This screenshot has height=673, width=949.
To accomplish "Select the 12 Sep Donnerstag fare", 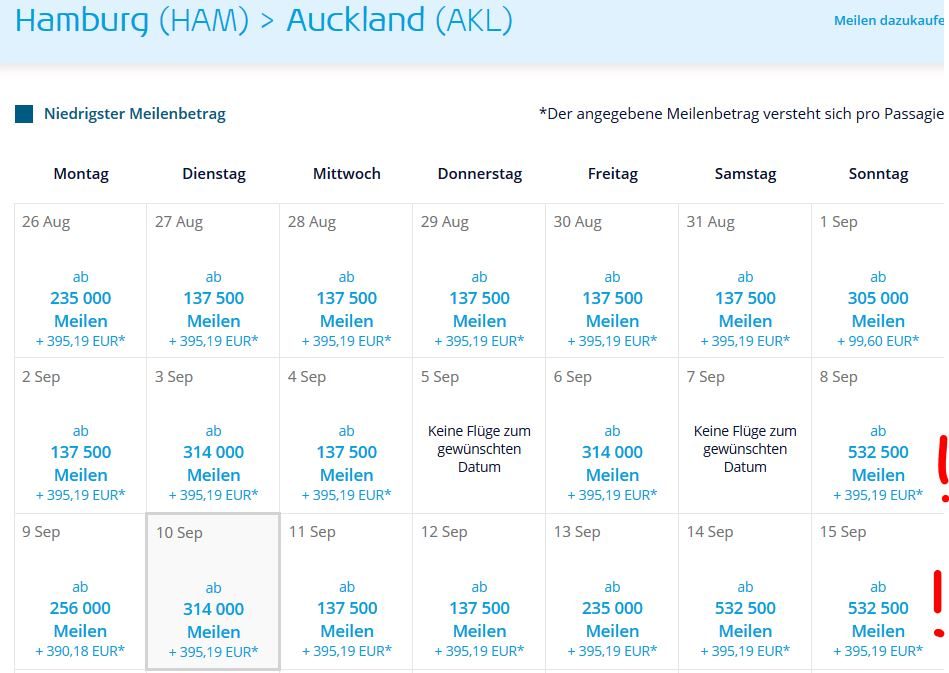I will pos(479,591).
